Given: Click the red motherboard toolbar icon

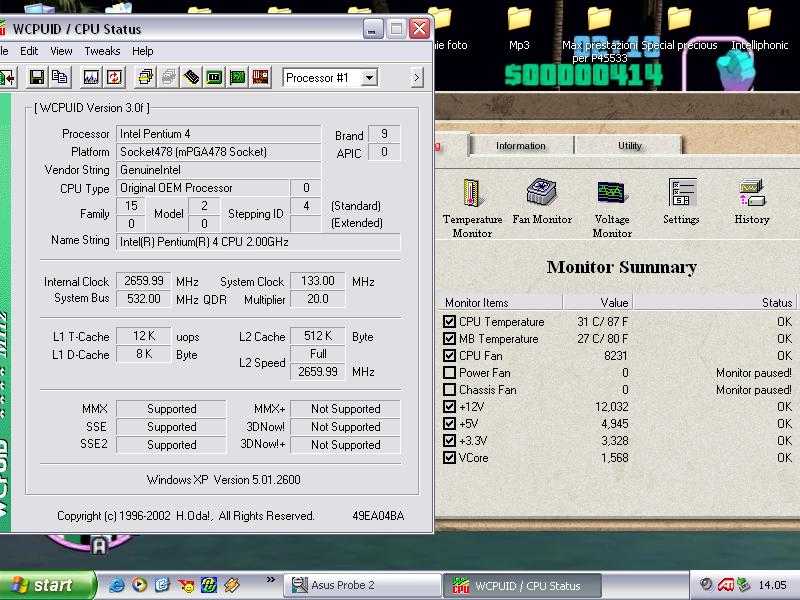Looking at the screenshot, I should 260,78.
